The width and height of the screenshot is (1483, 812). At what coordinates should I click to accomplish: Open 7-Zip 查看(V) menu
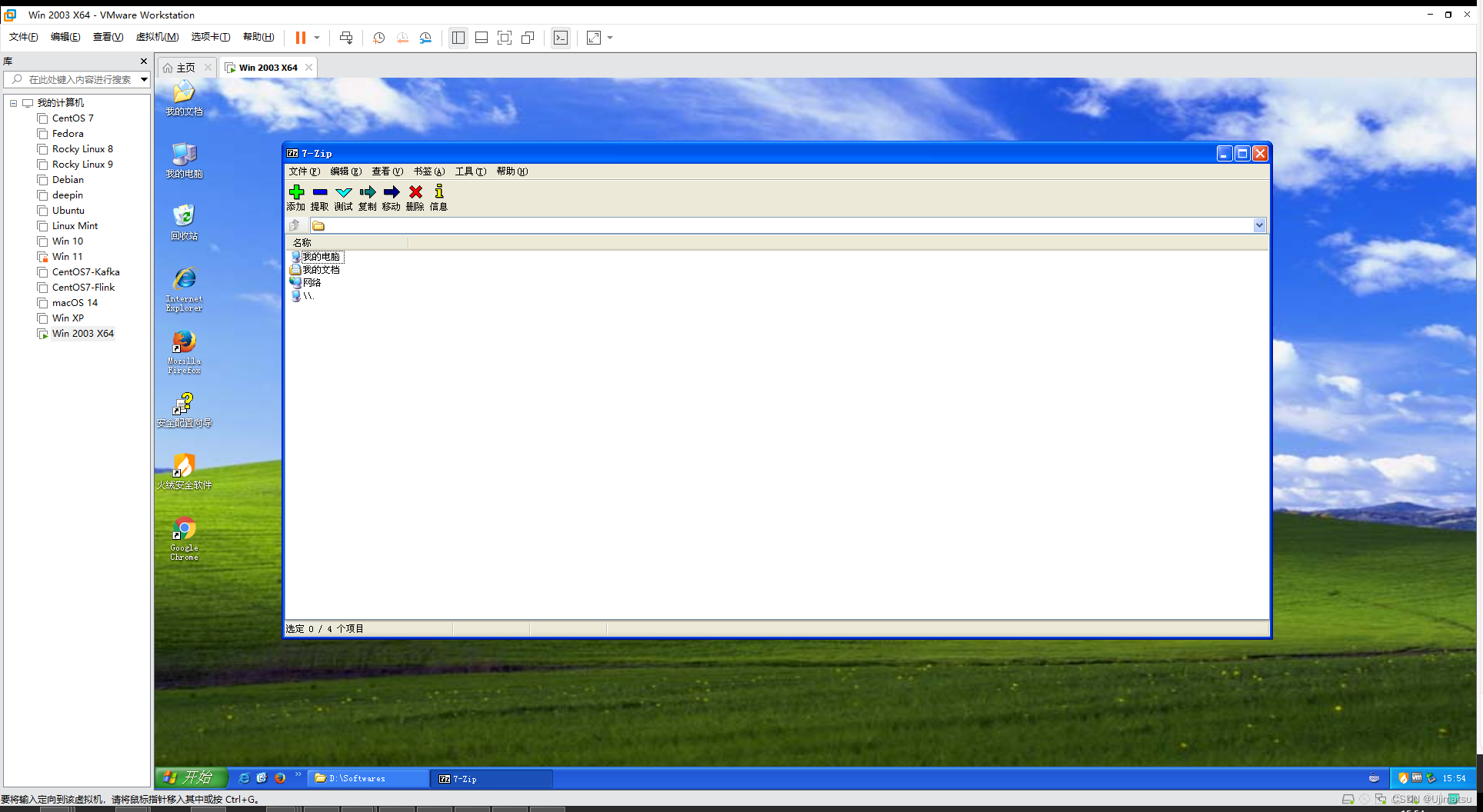pyautogui.click(x=387, y=171)
